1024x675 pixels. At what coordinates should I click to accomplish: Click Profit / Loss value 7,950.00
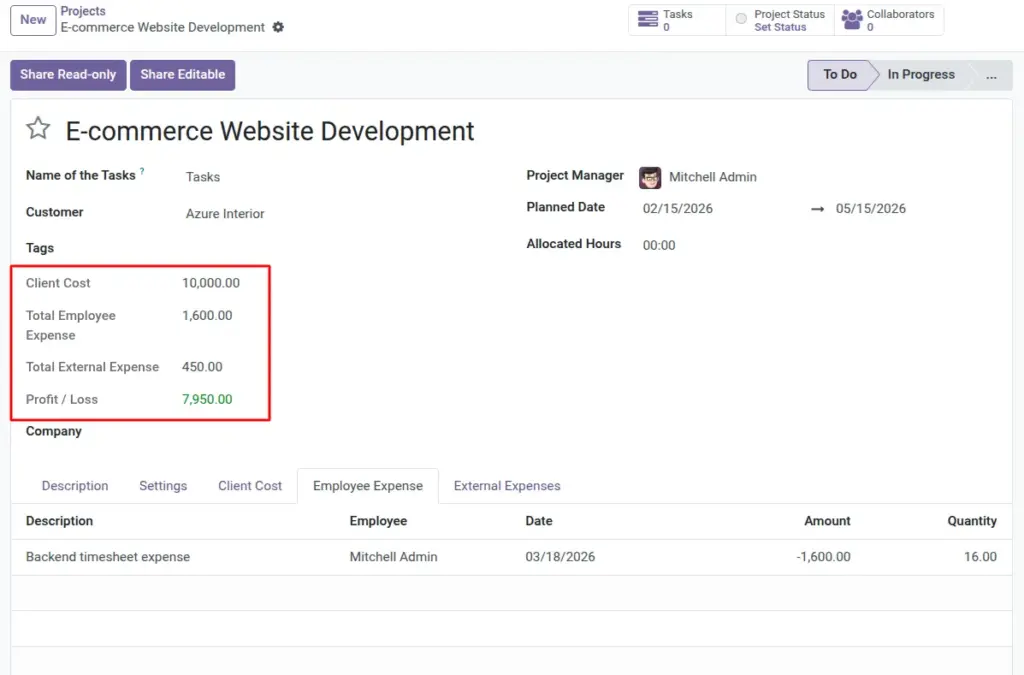pos(207,400)
